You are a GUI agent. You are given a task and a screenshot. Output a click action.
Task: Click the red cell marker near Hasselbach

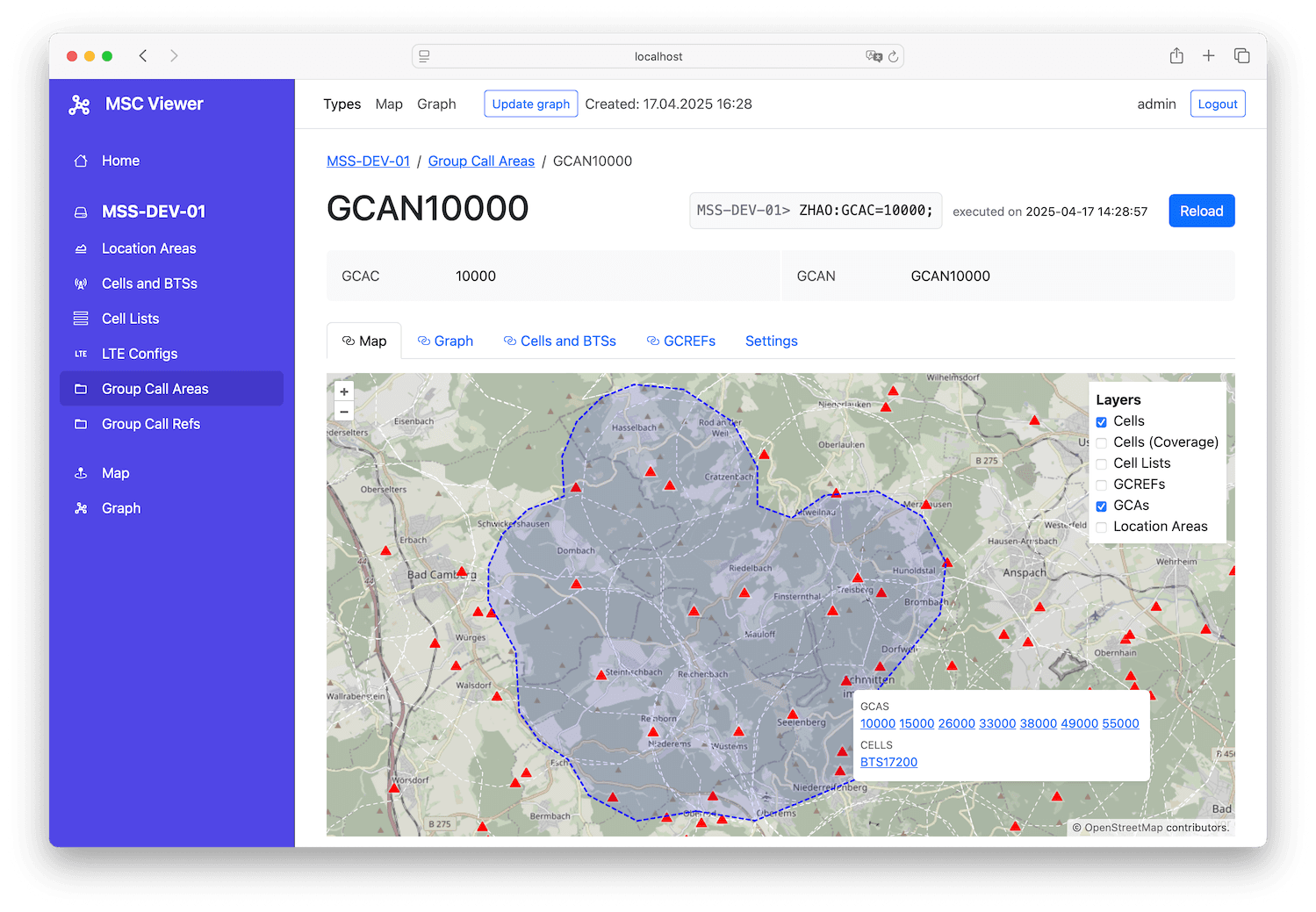pyautogui.click(x=651, y=471)
